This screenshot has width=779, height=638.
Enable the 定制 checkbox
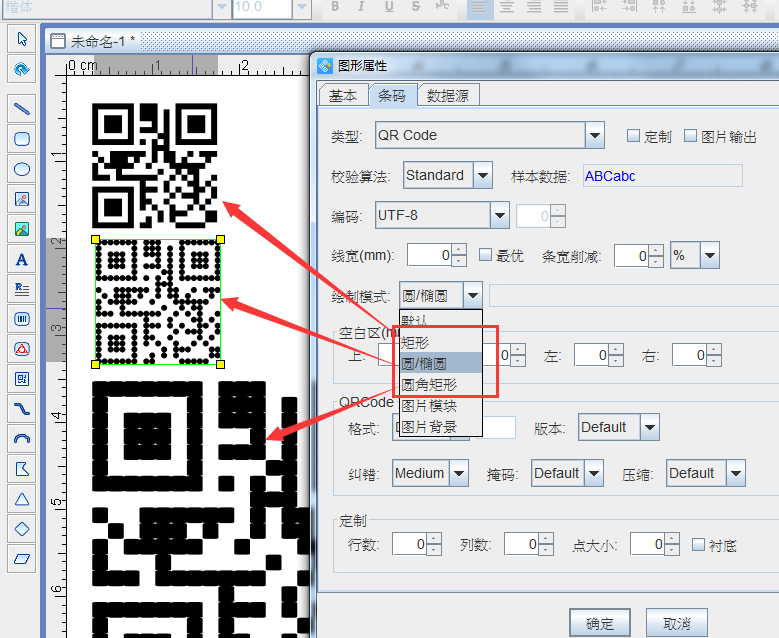point(633,136)
